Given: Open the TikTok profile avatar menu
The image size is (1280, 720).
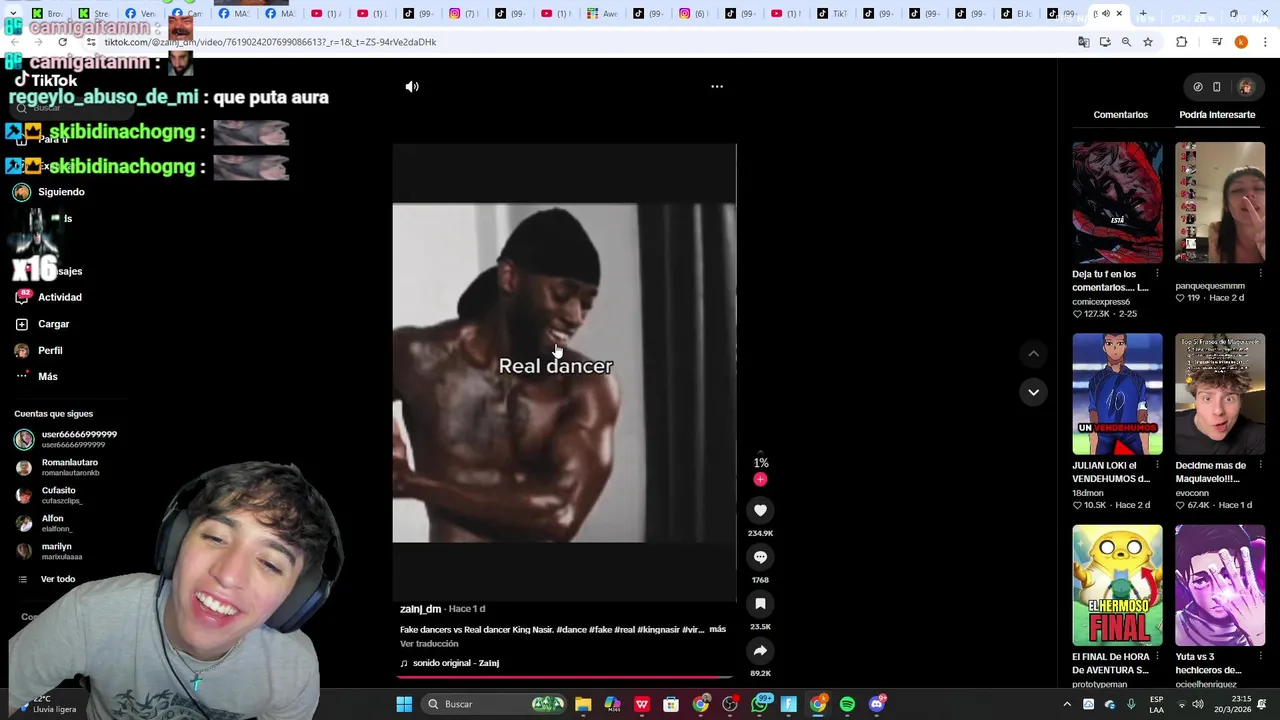Looking at the screenshot, I should pos(1246,87).
